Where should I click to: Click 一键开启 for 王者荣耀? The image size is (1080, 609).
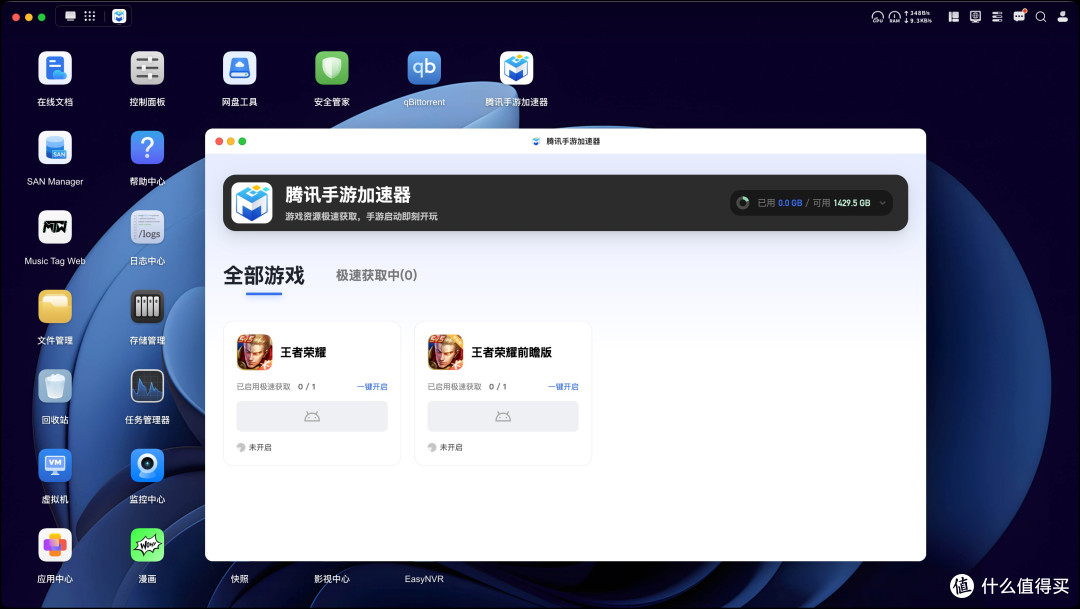(x=372, y=386)
